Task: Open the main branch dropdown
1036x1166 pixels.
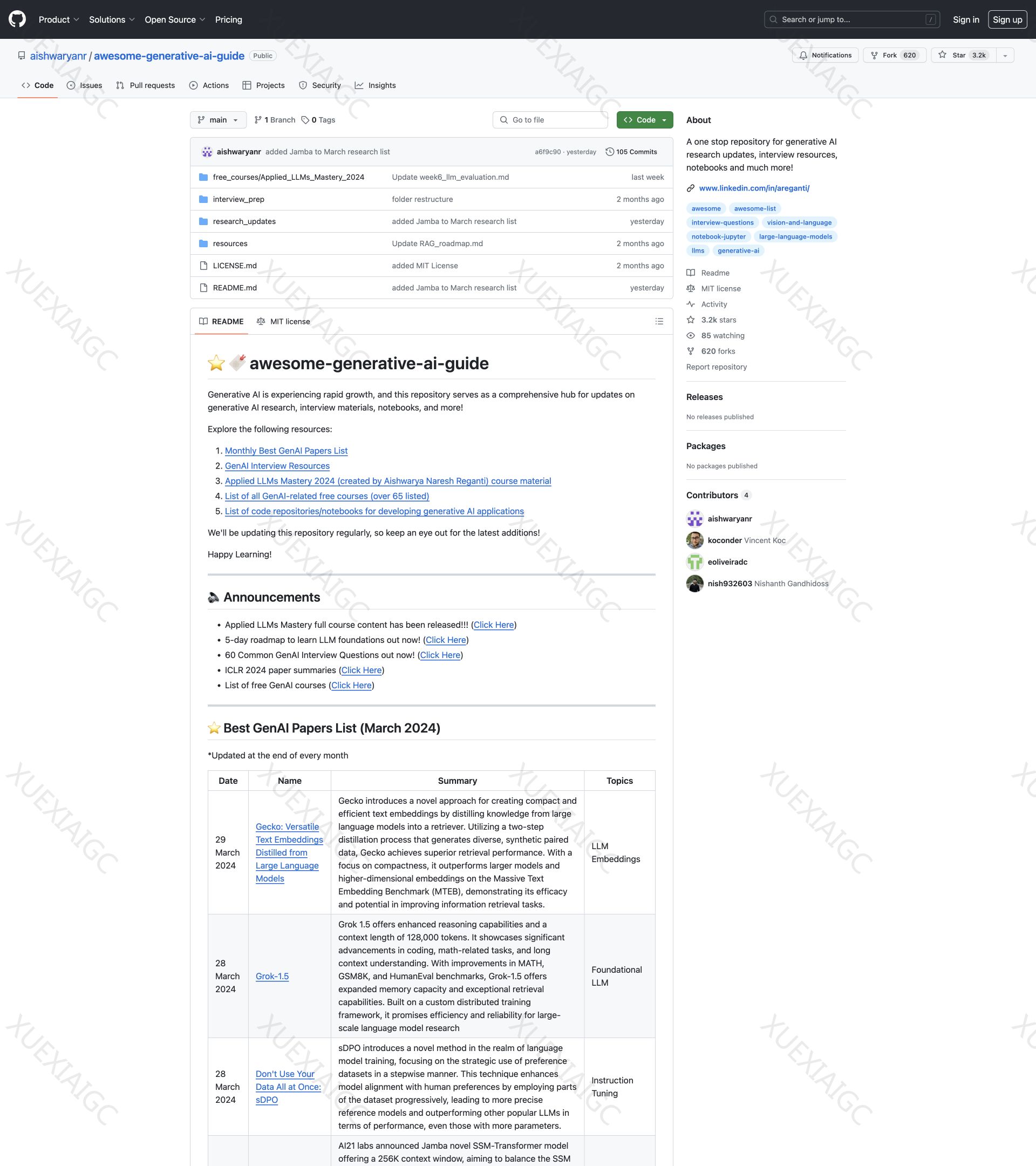Action: (218, 120)
